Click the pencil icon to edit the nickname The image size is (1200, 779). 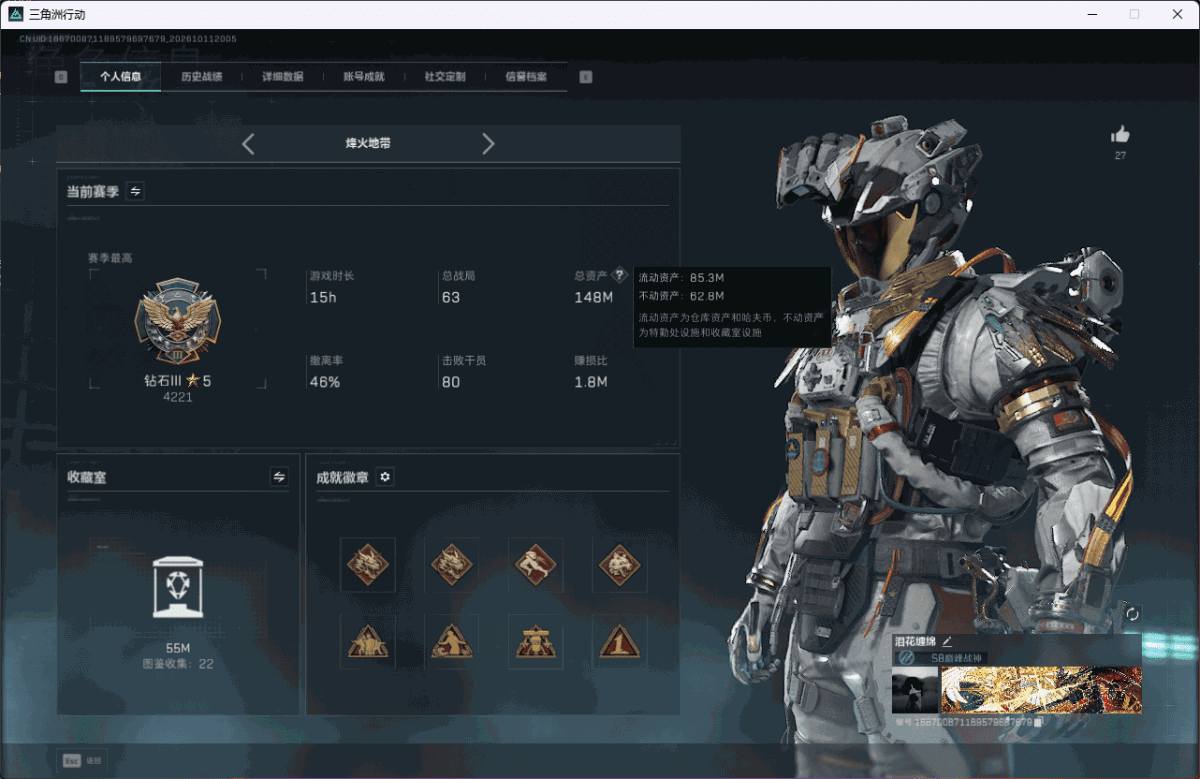tap(947, 641)
